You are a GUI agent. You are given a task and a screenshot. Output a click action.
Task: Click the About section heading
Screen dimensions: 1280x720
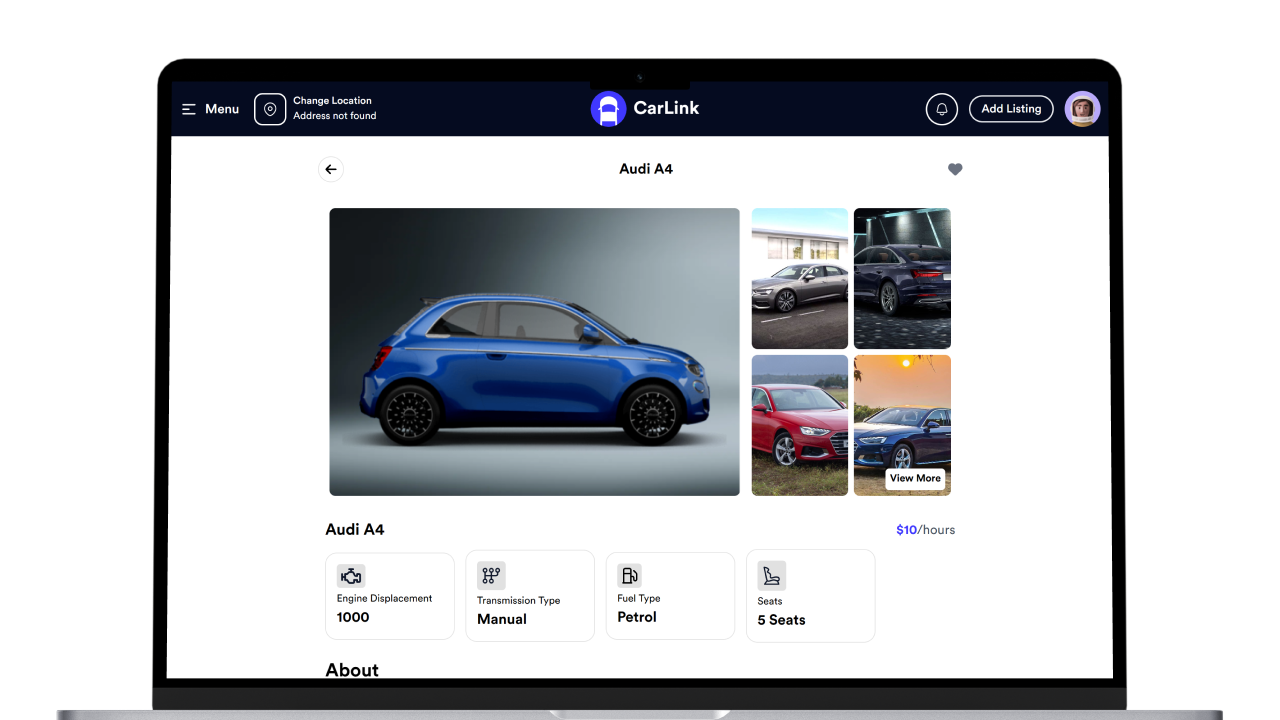[x=352, y=670]
